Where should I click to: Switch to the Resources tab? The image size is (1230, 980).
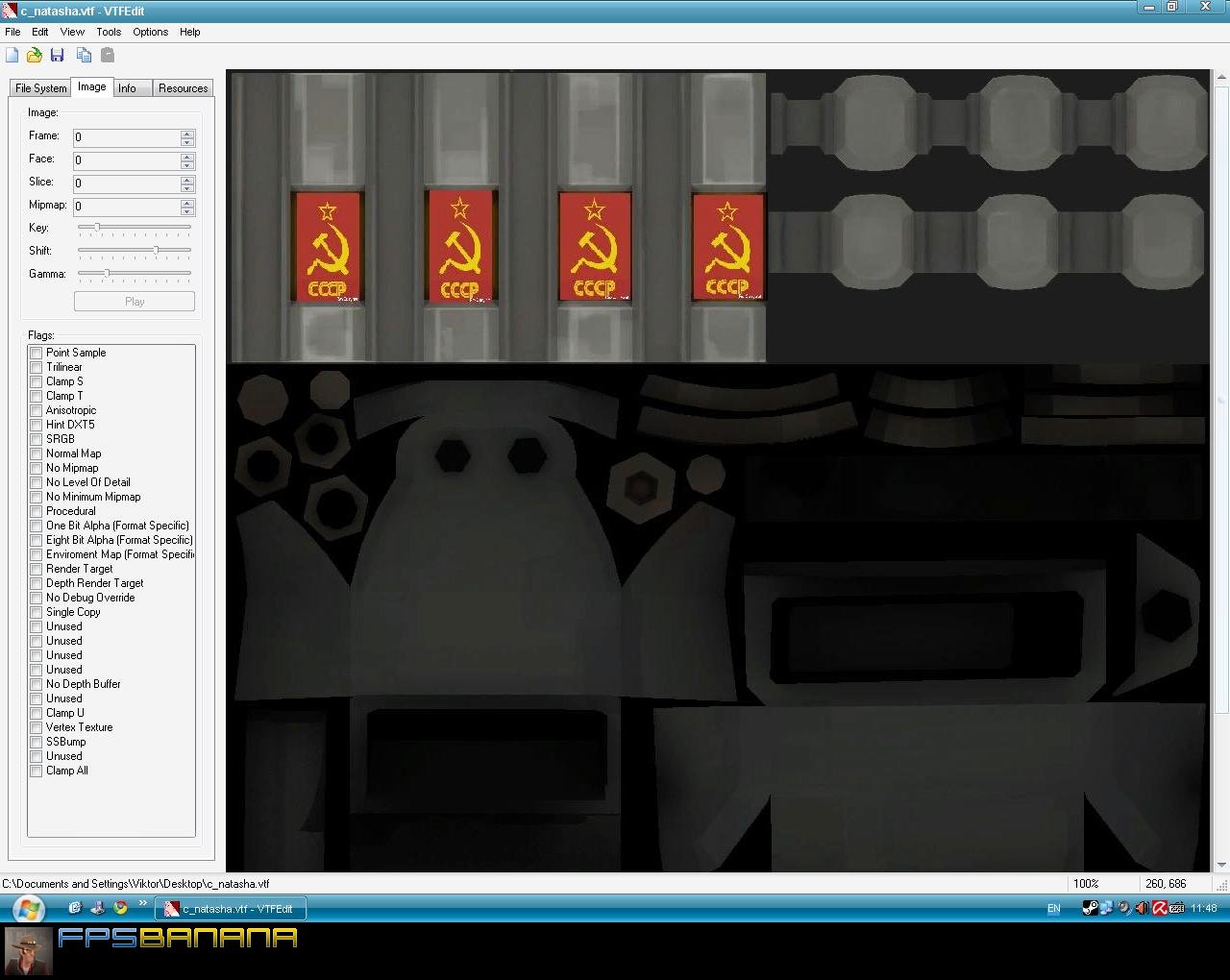[183, 88]
